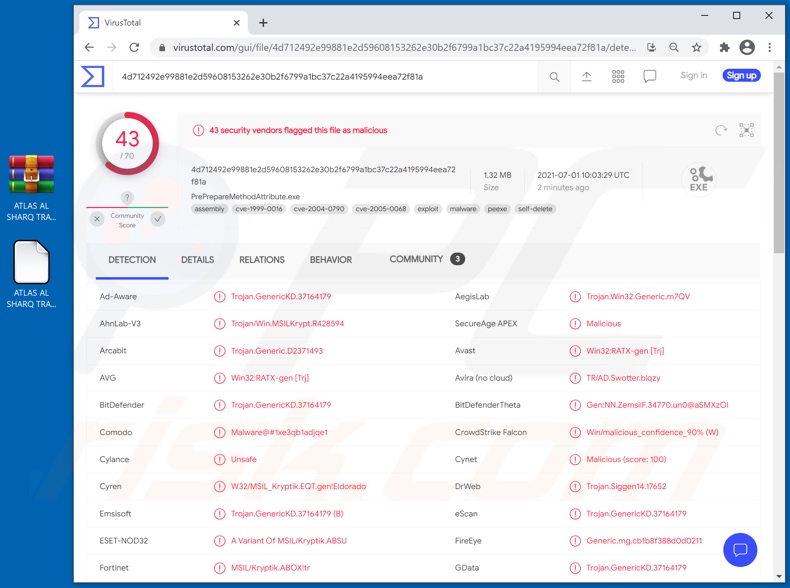Click the malware tag
Viewport: 790px width, 588px height.
(463, 209)
